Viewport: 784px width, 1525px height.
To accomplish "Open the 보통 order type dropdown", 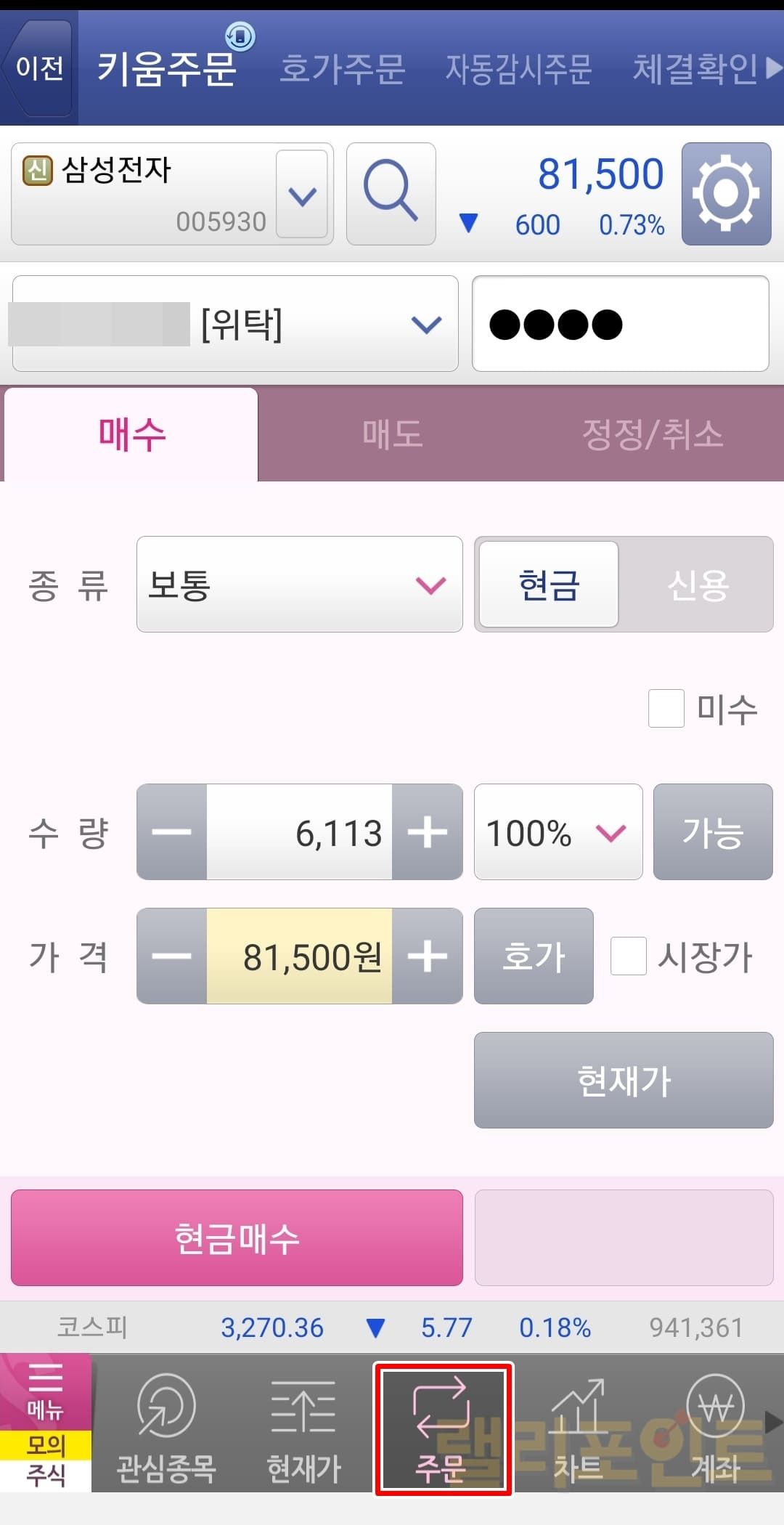I will tap(299, 585).
